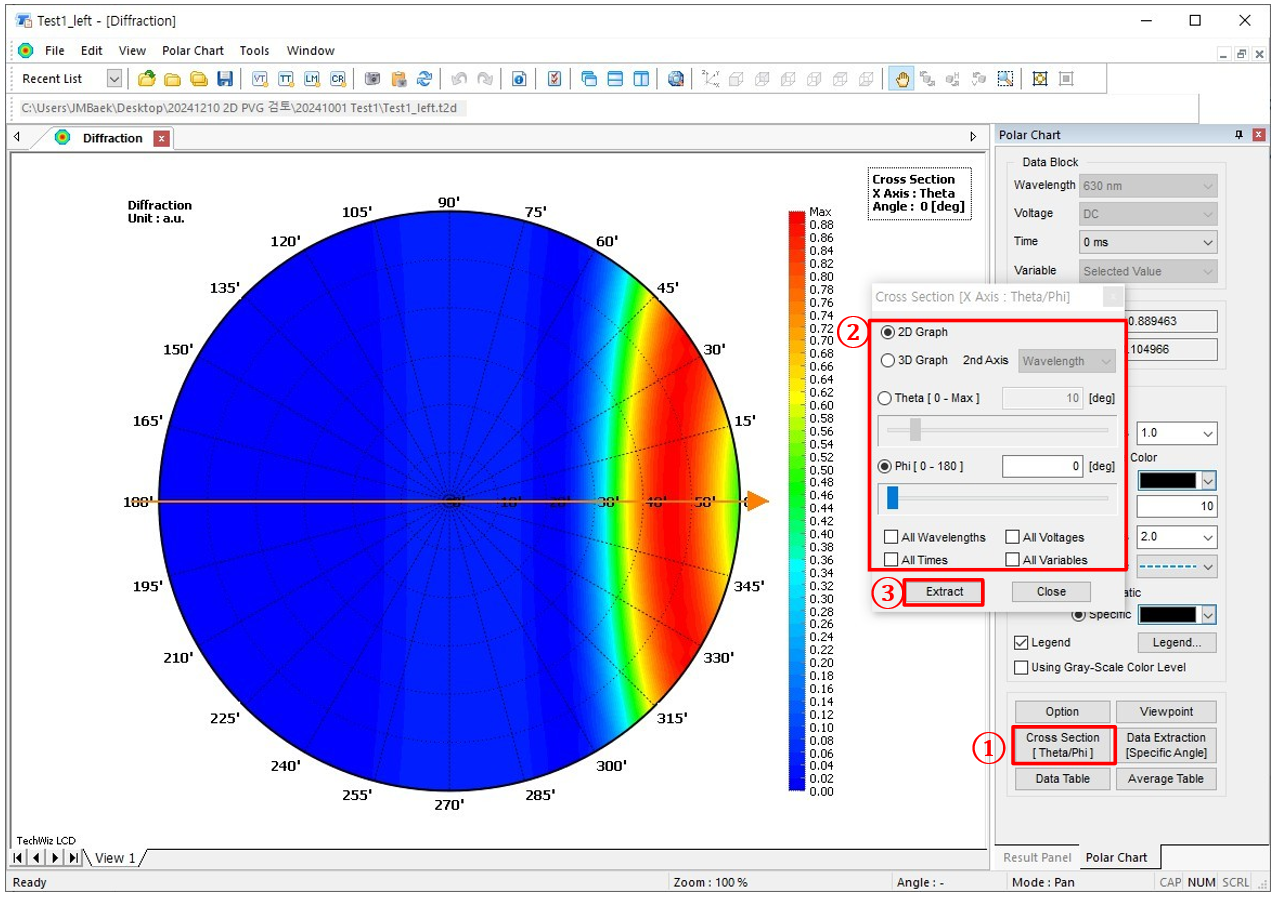Toggle Using Gray-Scale Color Level checkbox
Viewport: 1276px width, 897px height.
point(1021,668)
